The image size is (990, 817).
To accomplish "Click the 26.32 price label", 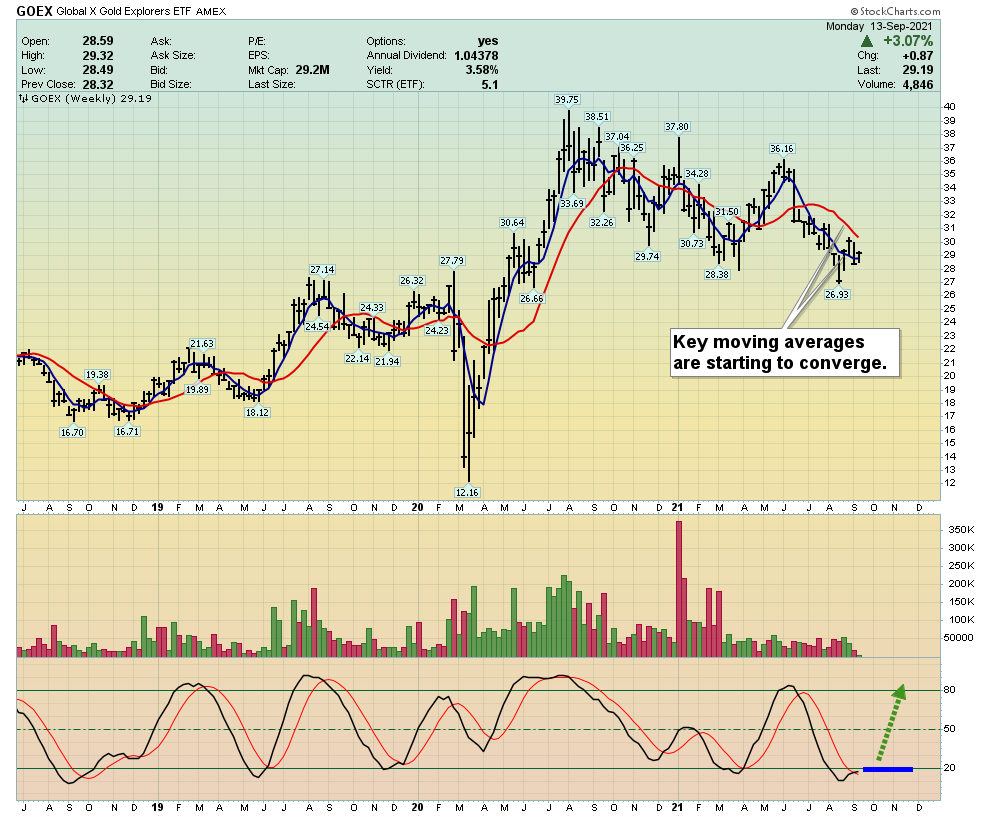I will click(x=412, y=281).
